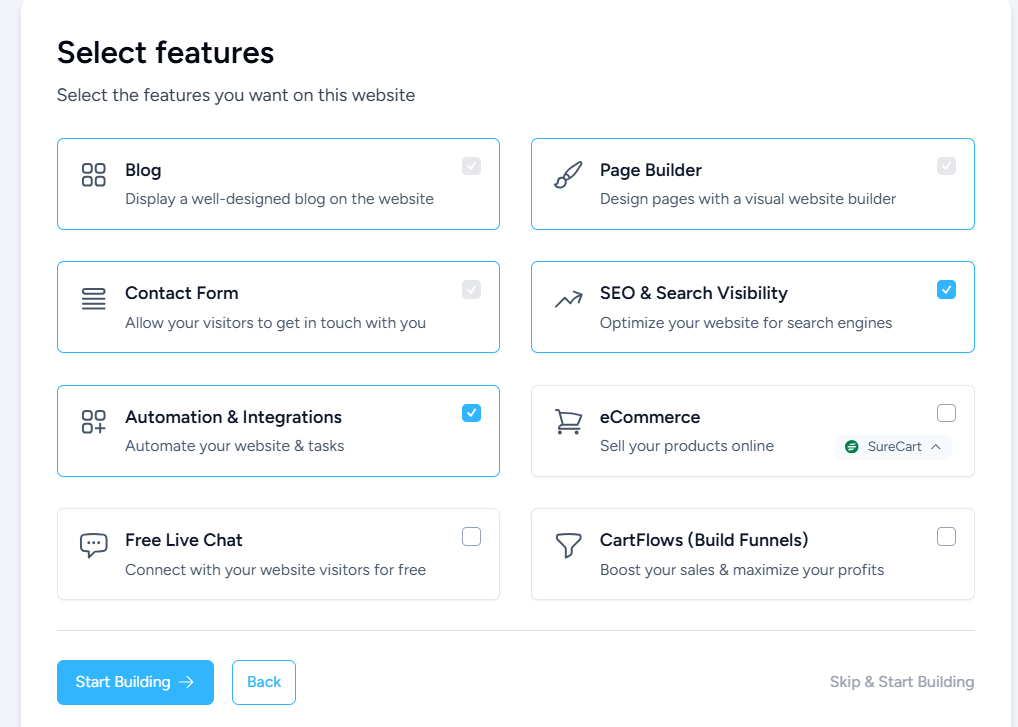Click the SEO trending arrow icon
Viewport: 1018px width, 727px height.
568,299
